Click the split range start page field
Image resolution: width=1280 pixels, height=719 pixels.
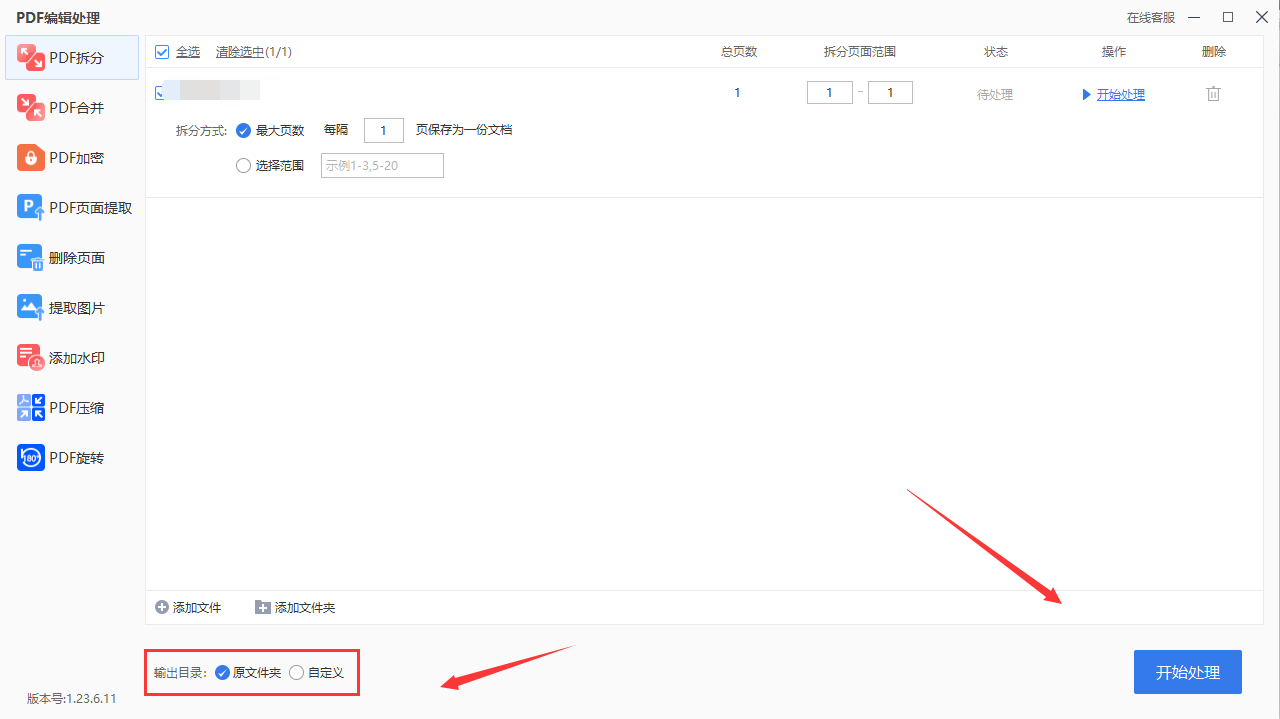click(830, 93)
